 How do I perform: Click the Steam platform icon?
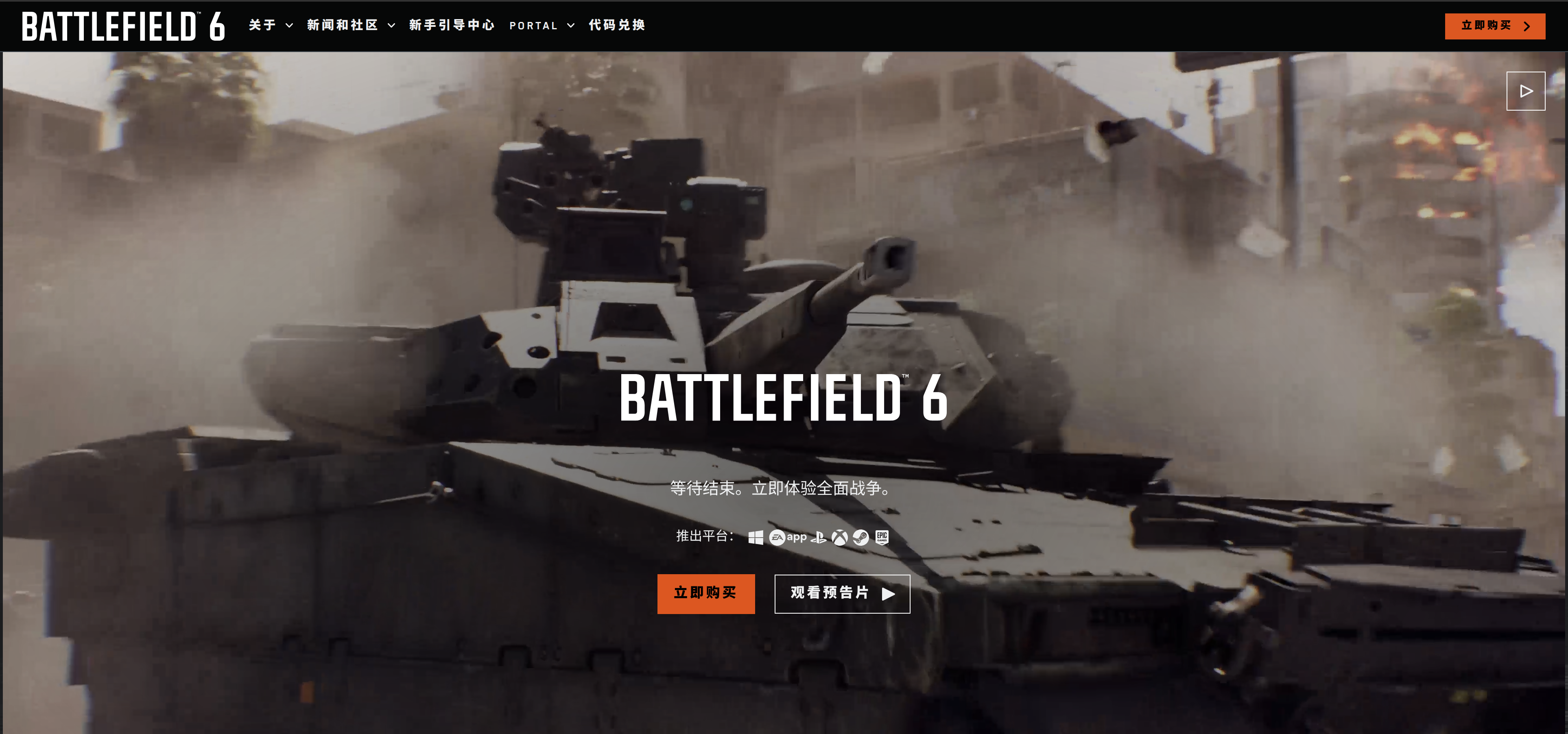(861, 538)
